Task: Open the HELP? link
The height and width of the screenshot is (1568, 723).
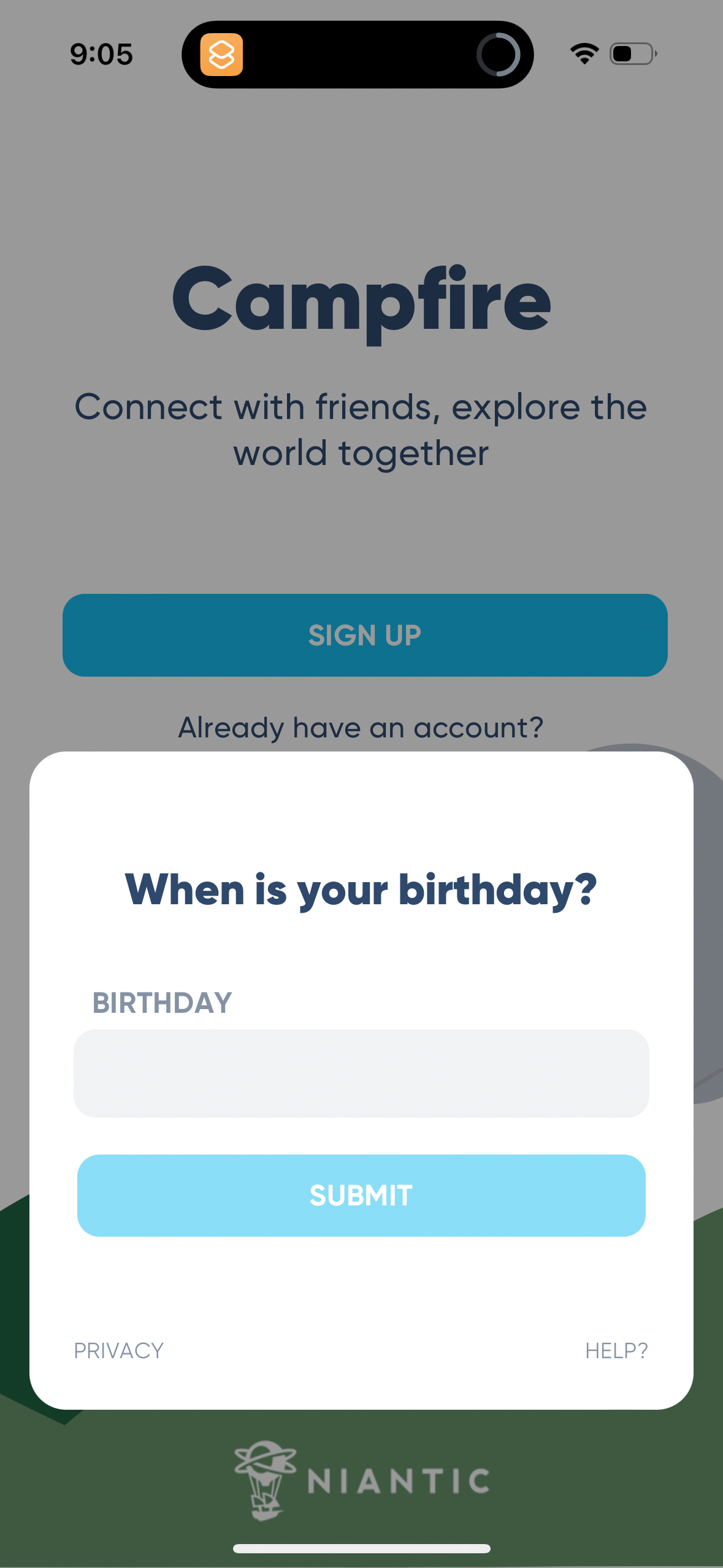Action: (x=616, y=1350)
